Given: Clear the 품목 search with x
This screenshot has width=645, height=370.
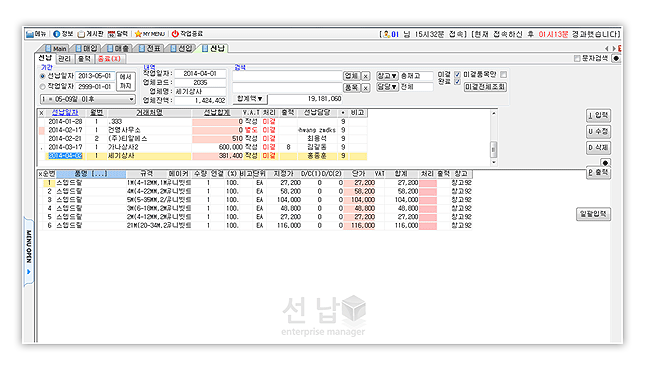Looking at the screenshot, I should [x=365, y=88].
